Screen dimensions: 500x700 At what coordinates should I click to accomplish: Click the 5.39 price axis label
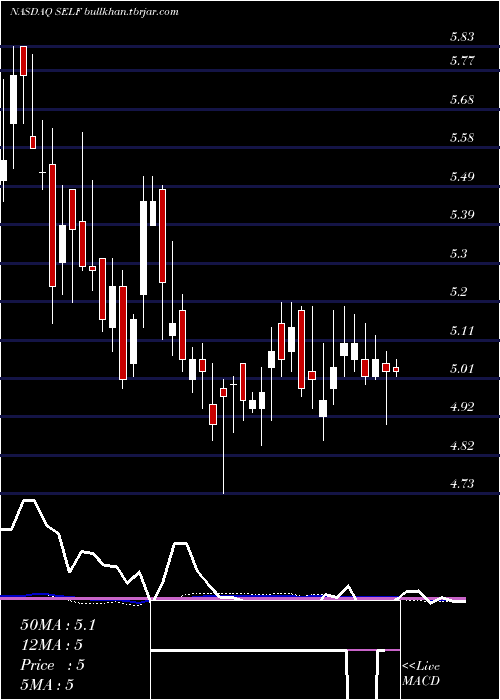coord(462,214)
